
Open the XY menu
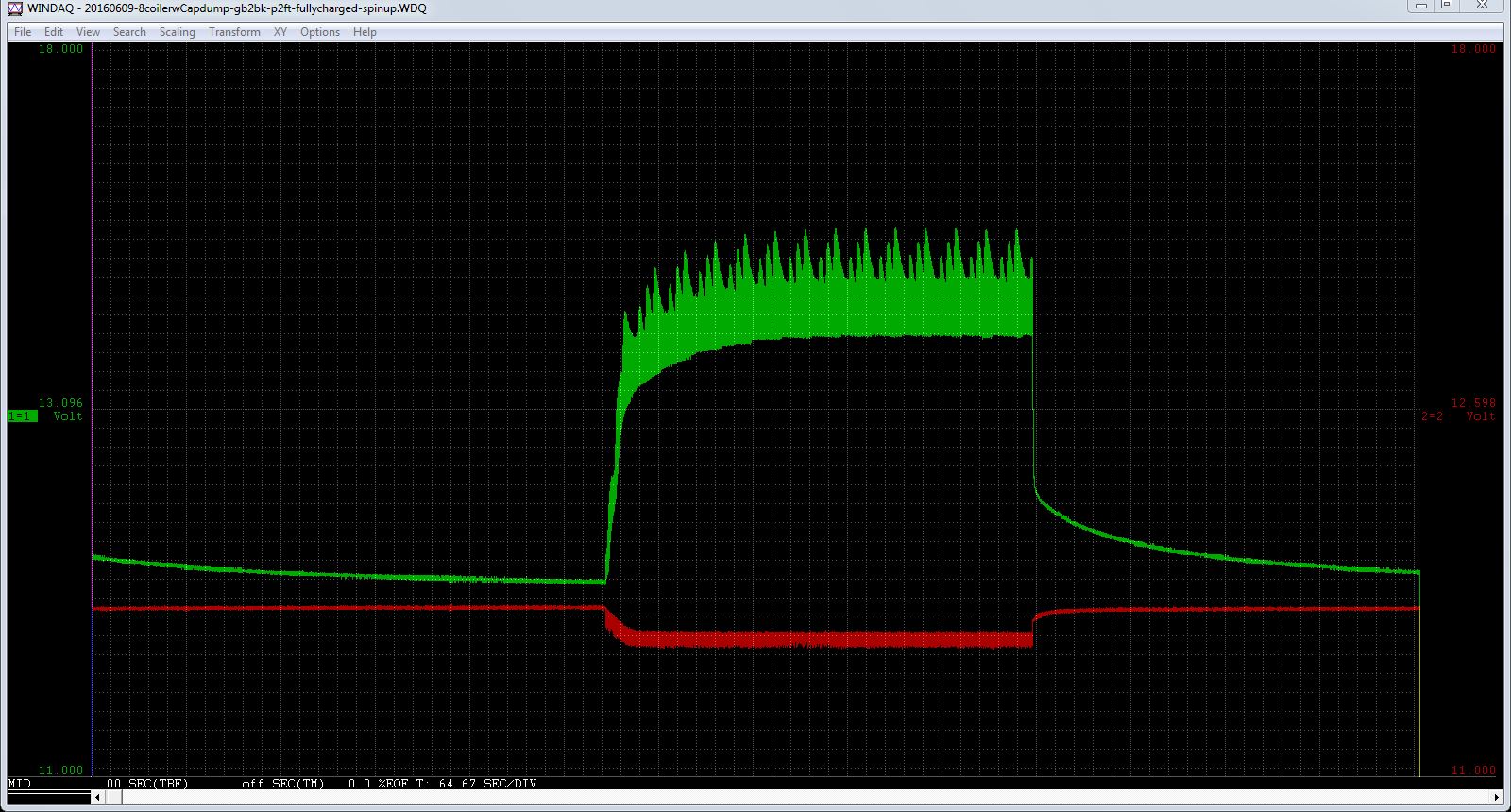pos(280,32)
